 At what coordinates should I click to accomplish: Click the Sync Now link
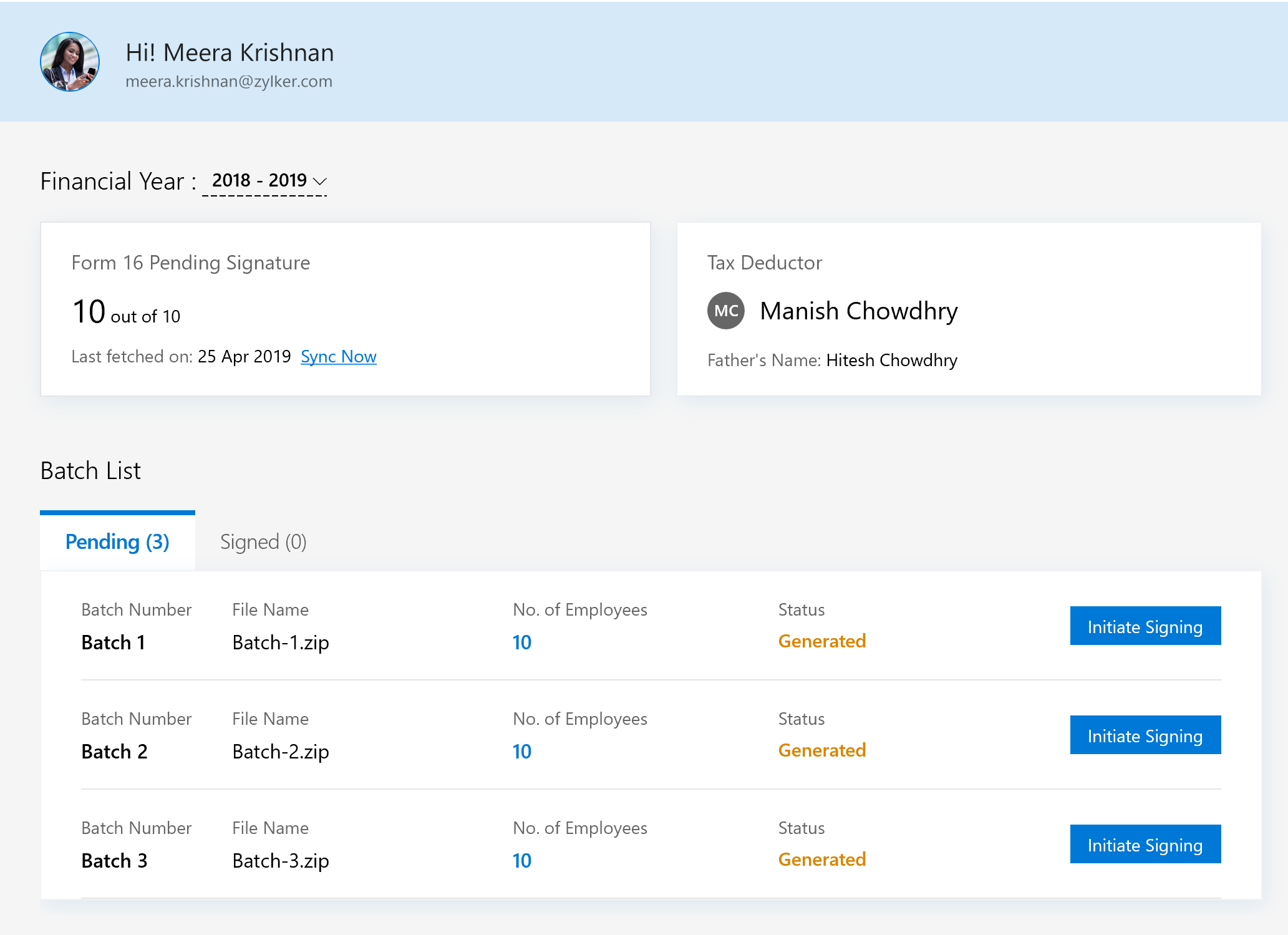[x=338, y=357]
